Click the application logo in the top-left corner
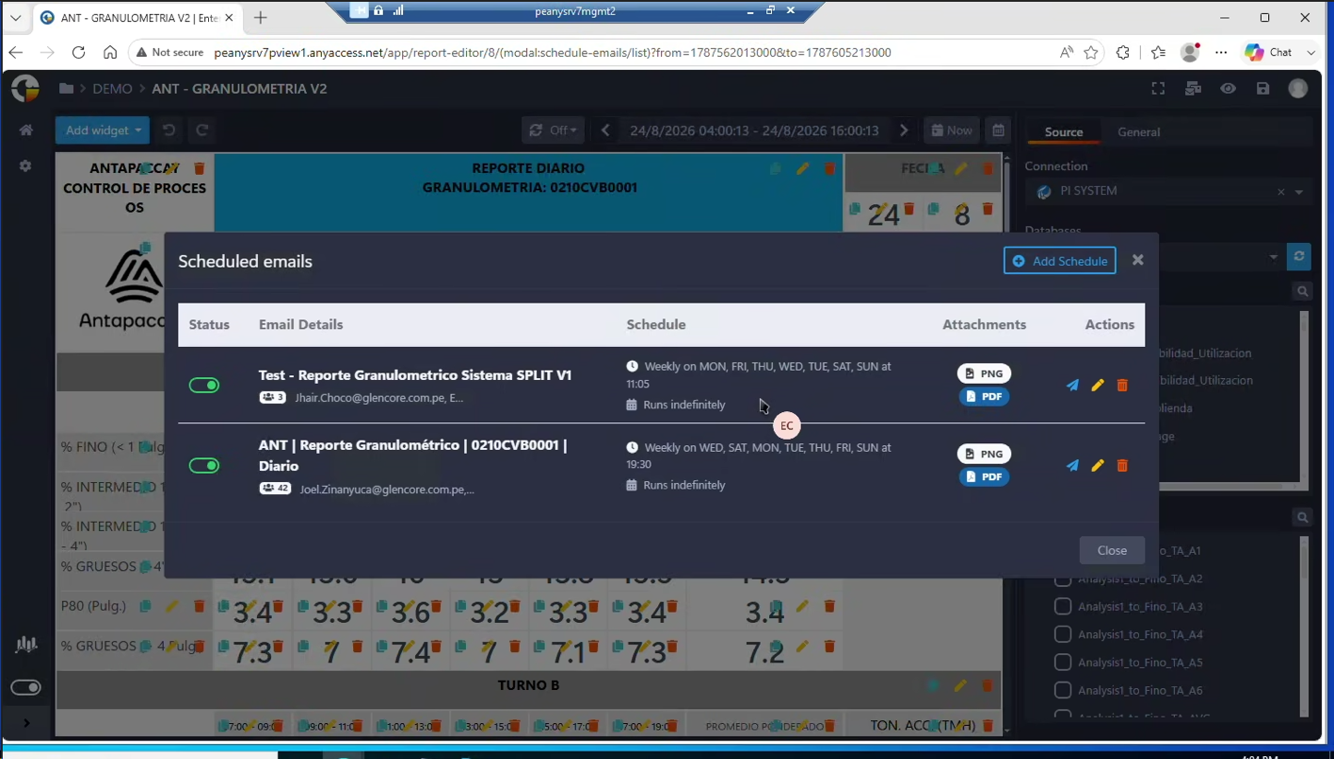The width and height of the screenshot is (1334, 759). coord(25,89)
